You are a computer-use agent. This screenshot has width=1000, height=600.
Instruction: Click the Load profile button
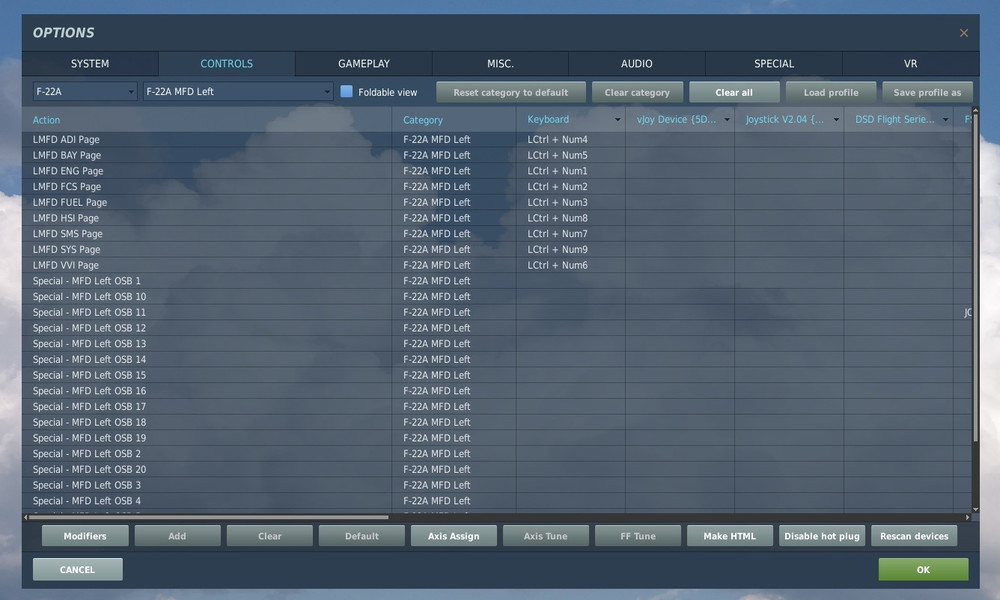831,92
